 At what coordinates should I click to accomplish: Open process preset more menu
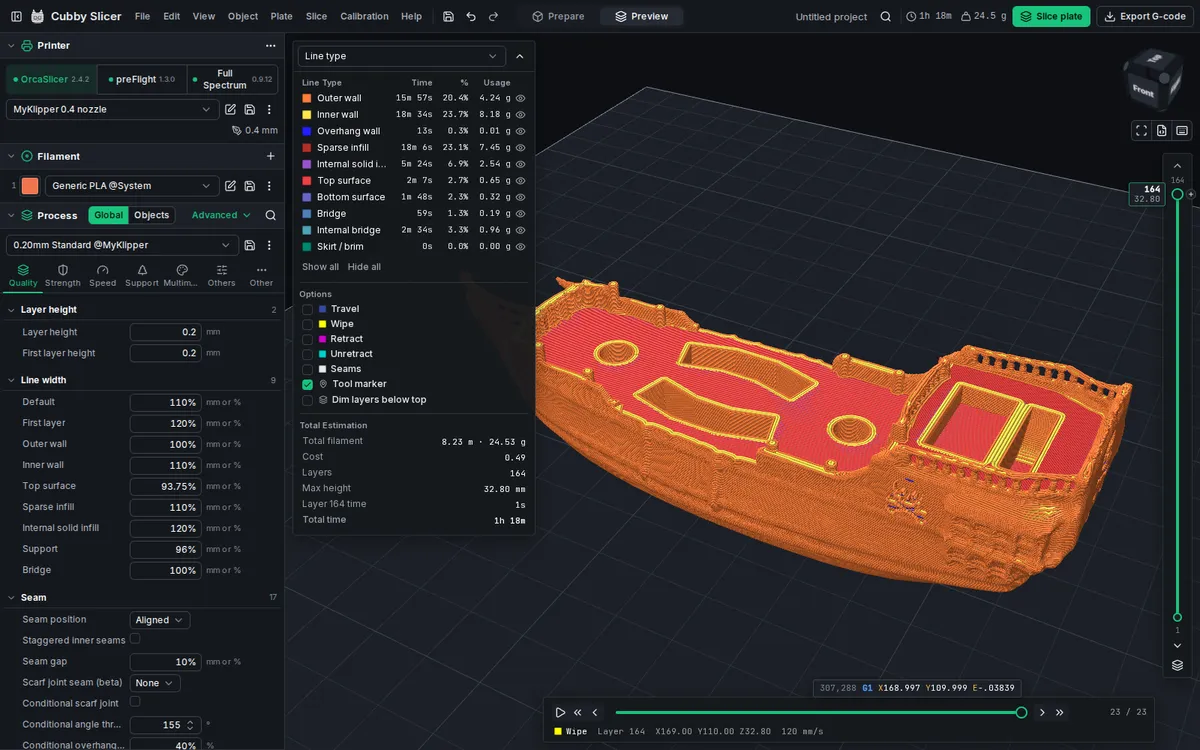coord(268,245)
